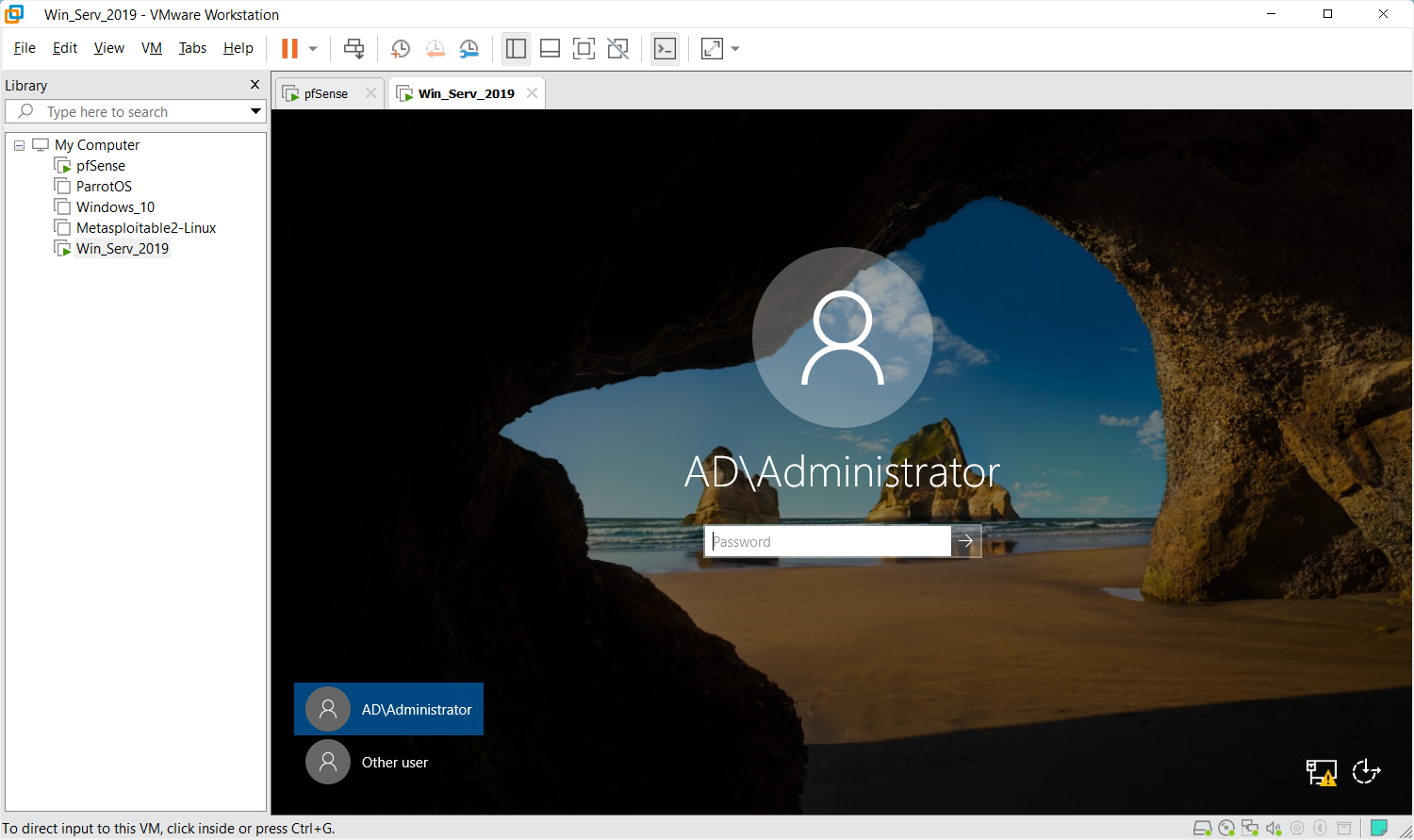Open the Library search filter dropdown
This screenshot has width=1414, height=840.
(255, 111)
